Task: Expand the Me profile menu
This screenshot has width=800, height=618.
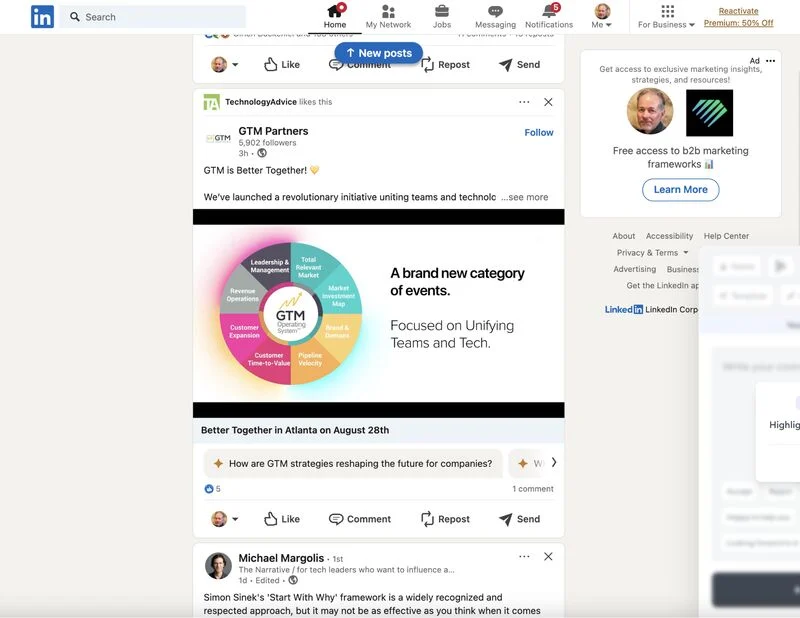Action: (x=602, y=16)
